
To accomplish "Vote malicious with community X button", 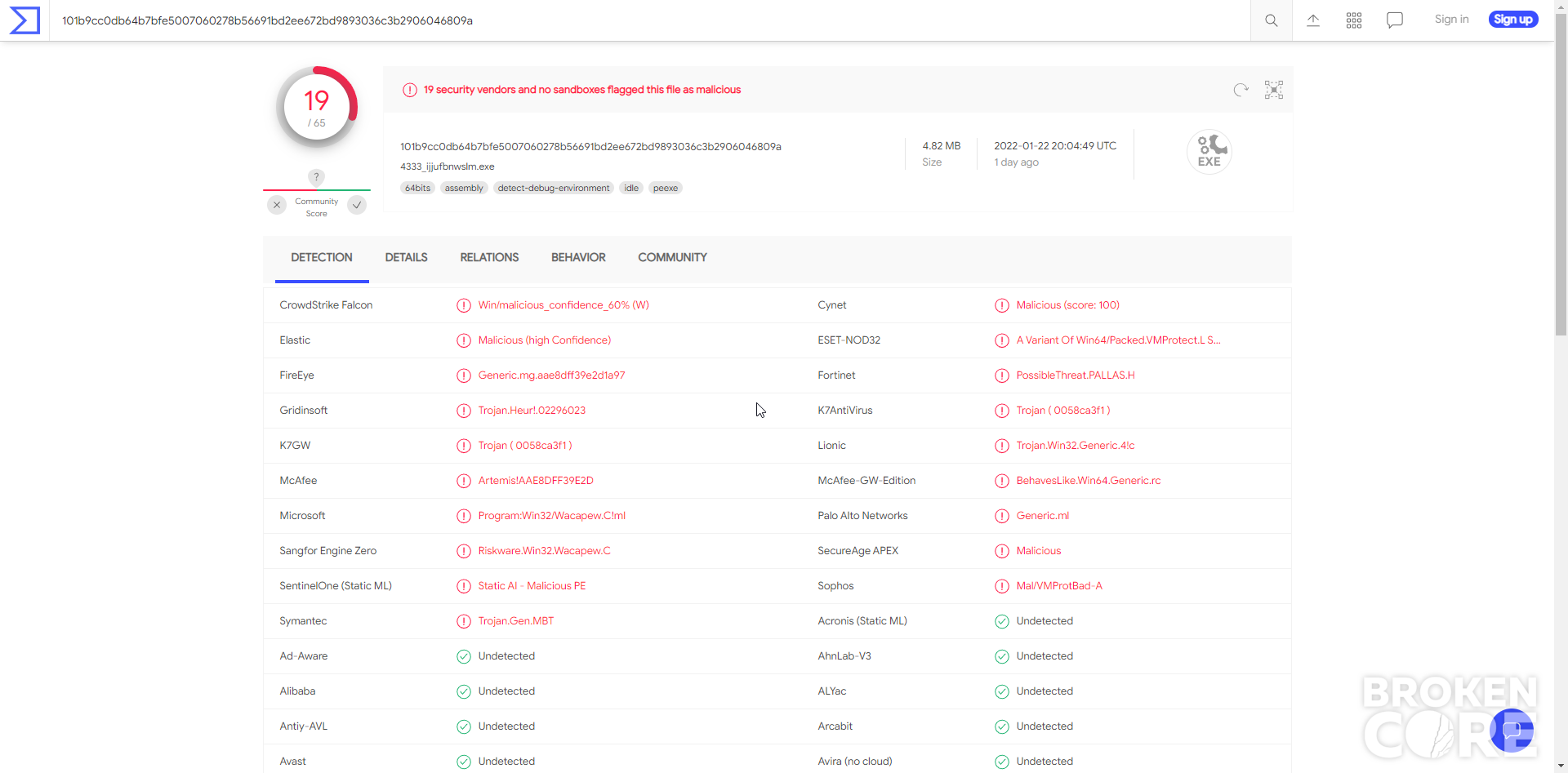I will pyautogui.click(x=277, y=205).
